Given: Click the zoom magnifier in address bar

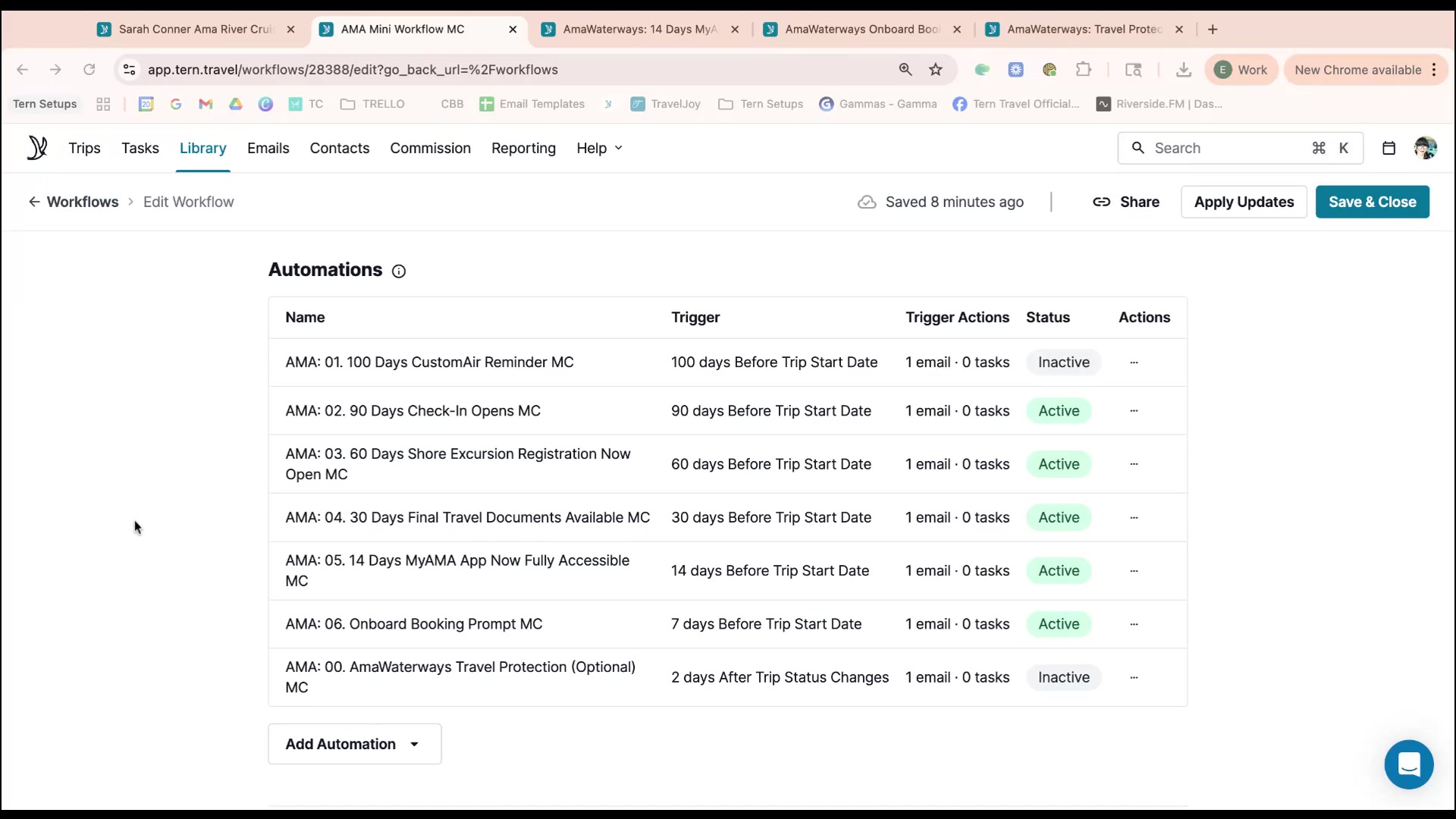Looking at the screenshot, I should click(x=905, y=70).
